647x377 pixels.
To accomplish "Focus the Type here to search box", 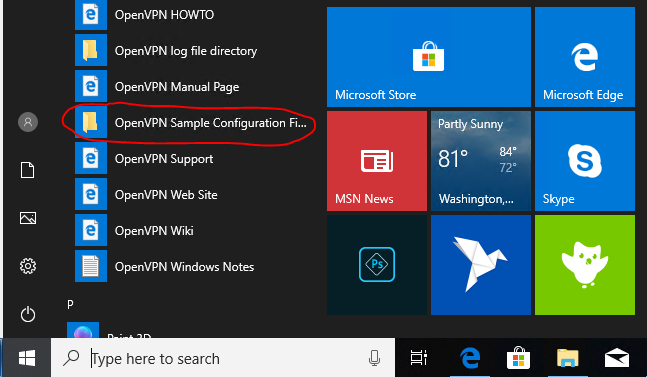I will [x=223, y=358].
